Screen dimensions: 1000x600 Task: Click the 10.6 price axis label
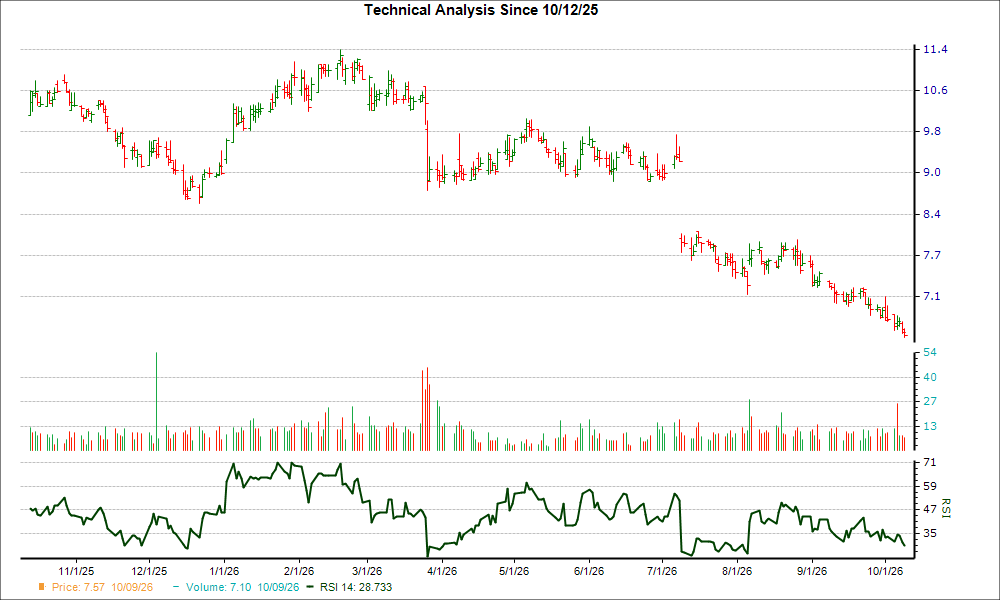pyautogui.click(x=936, y=91)
